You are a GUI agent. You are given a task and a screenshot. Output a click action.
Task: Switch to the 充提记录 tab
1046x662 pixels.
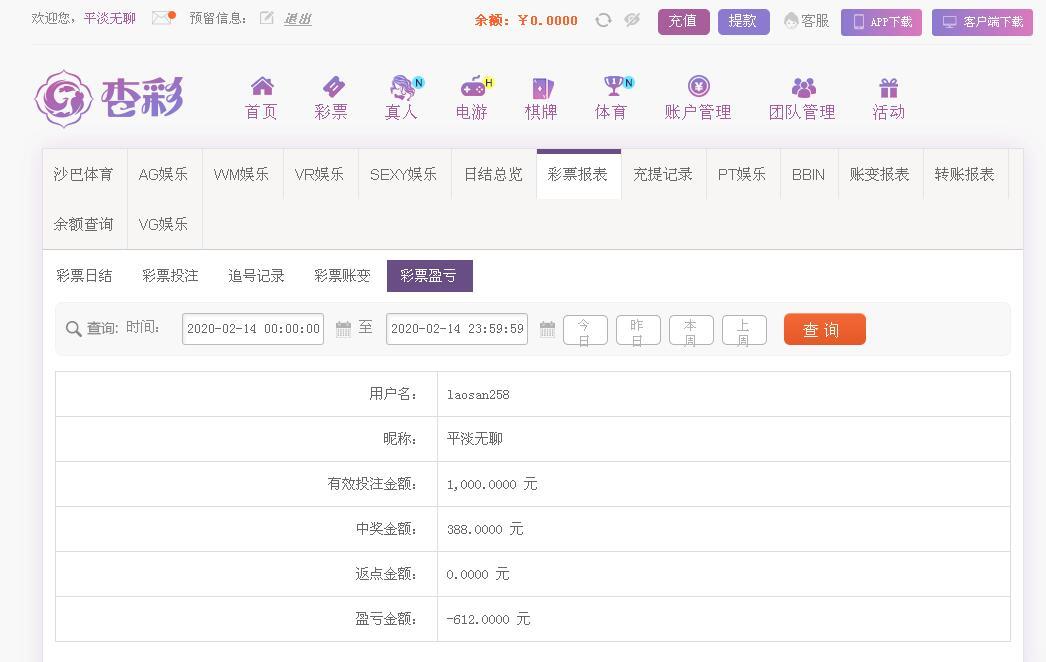(663, 174)
